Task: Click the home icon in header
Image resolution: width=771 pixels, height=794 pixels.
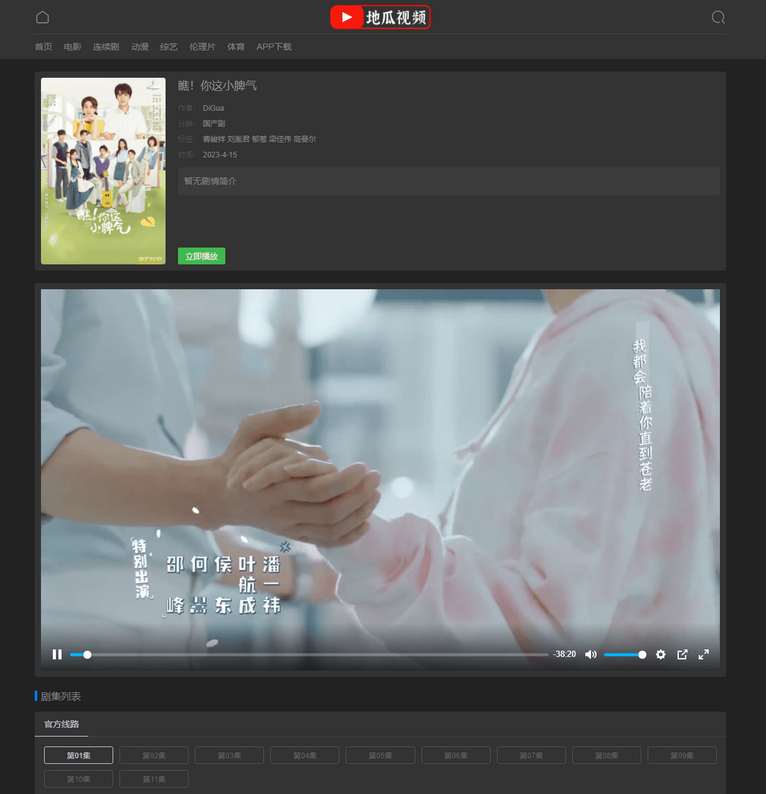Action: [42, 17]
